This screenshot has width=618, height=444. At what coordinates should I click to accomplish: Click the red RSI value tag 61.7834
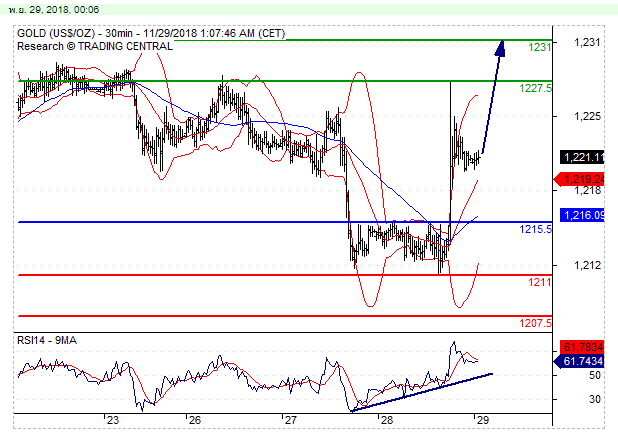point(583,347)
